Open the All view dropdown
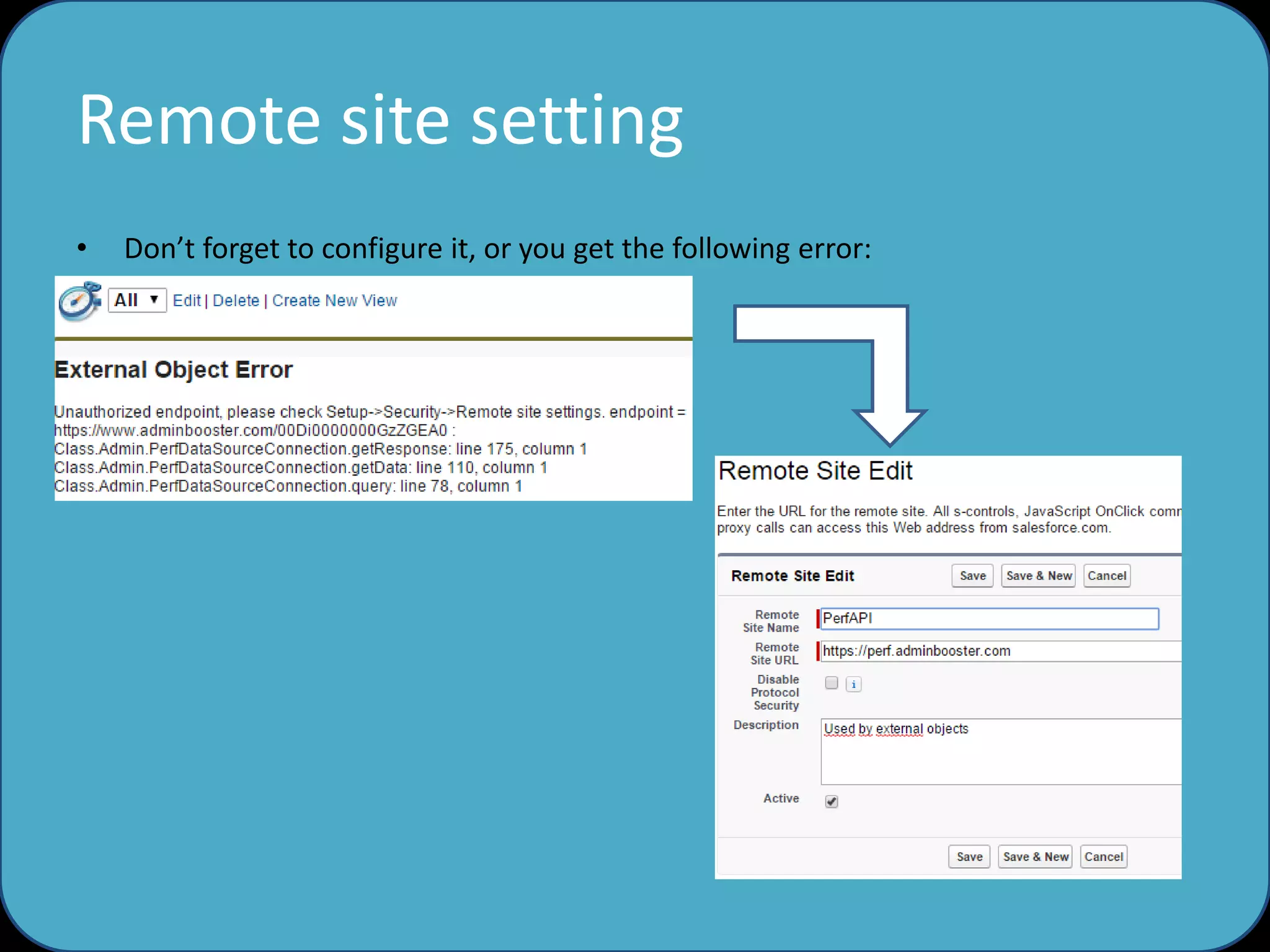 (137, 301)
